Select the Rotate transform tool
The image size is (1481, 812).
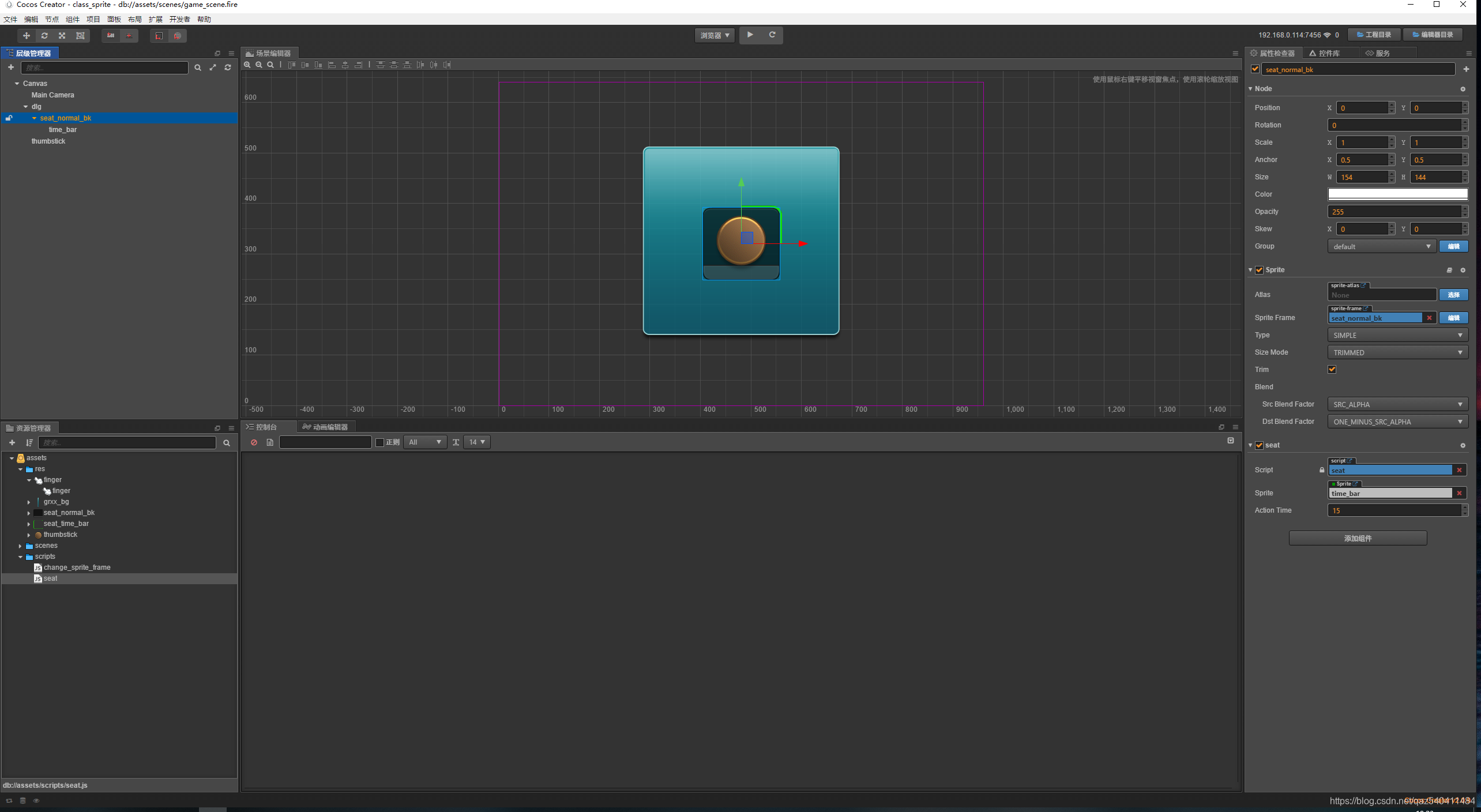click(x=44, y=36)
